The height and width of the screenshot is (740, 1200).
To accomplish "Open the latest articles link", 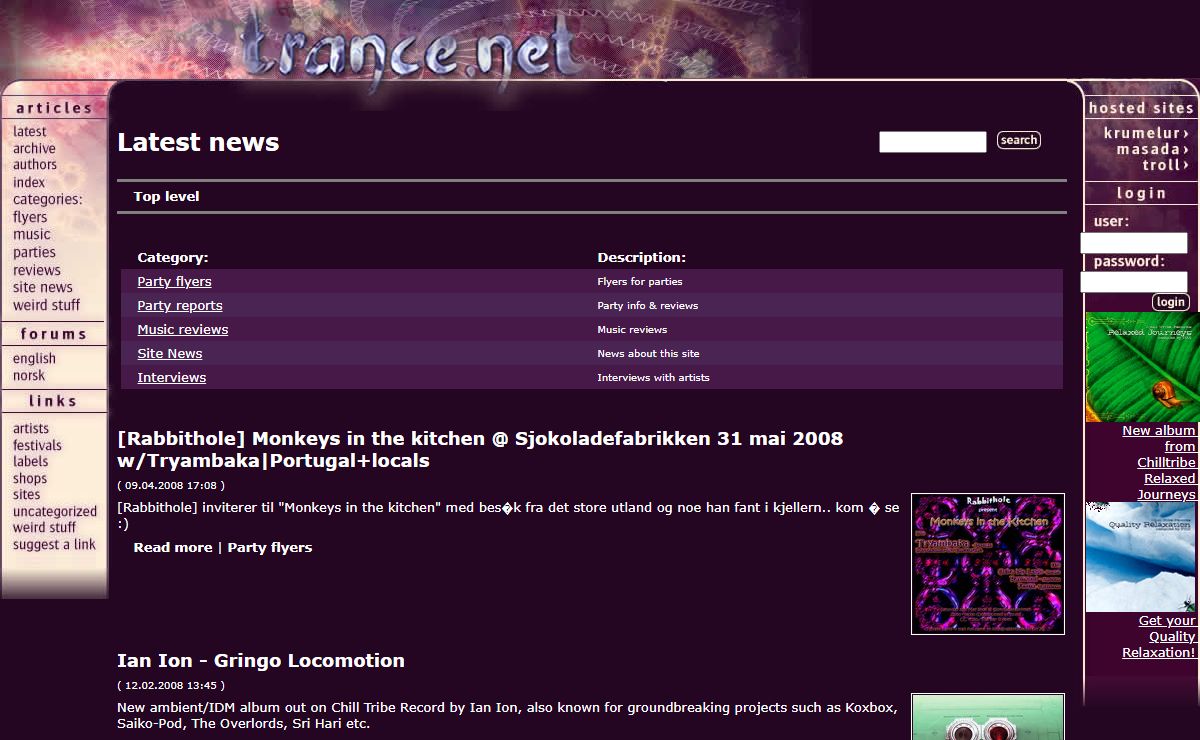I will 29,131.
